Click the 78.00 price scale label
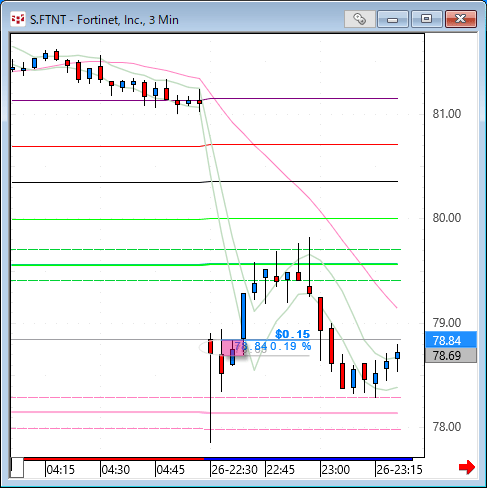Image resolution: width=487 pixels, height=488 pixels. pyautogui.click(x=447, y=427)
